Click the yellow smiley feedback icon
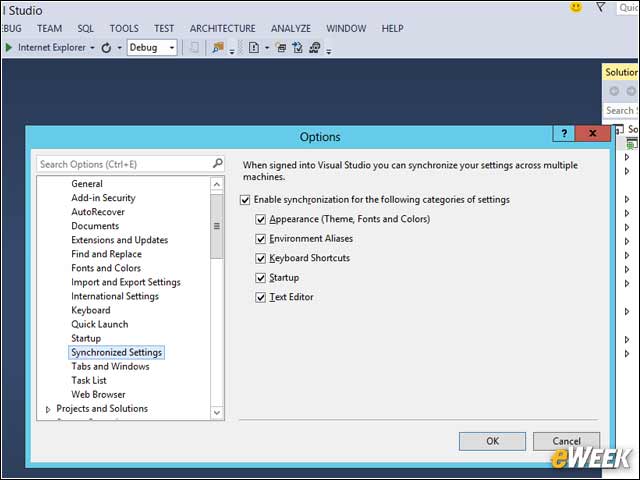 [x=576, y=7]
